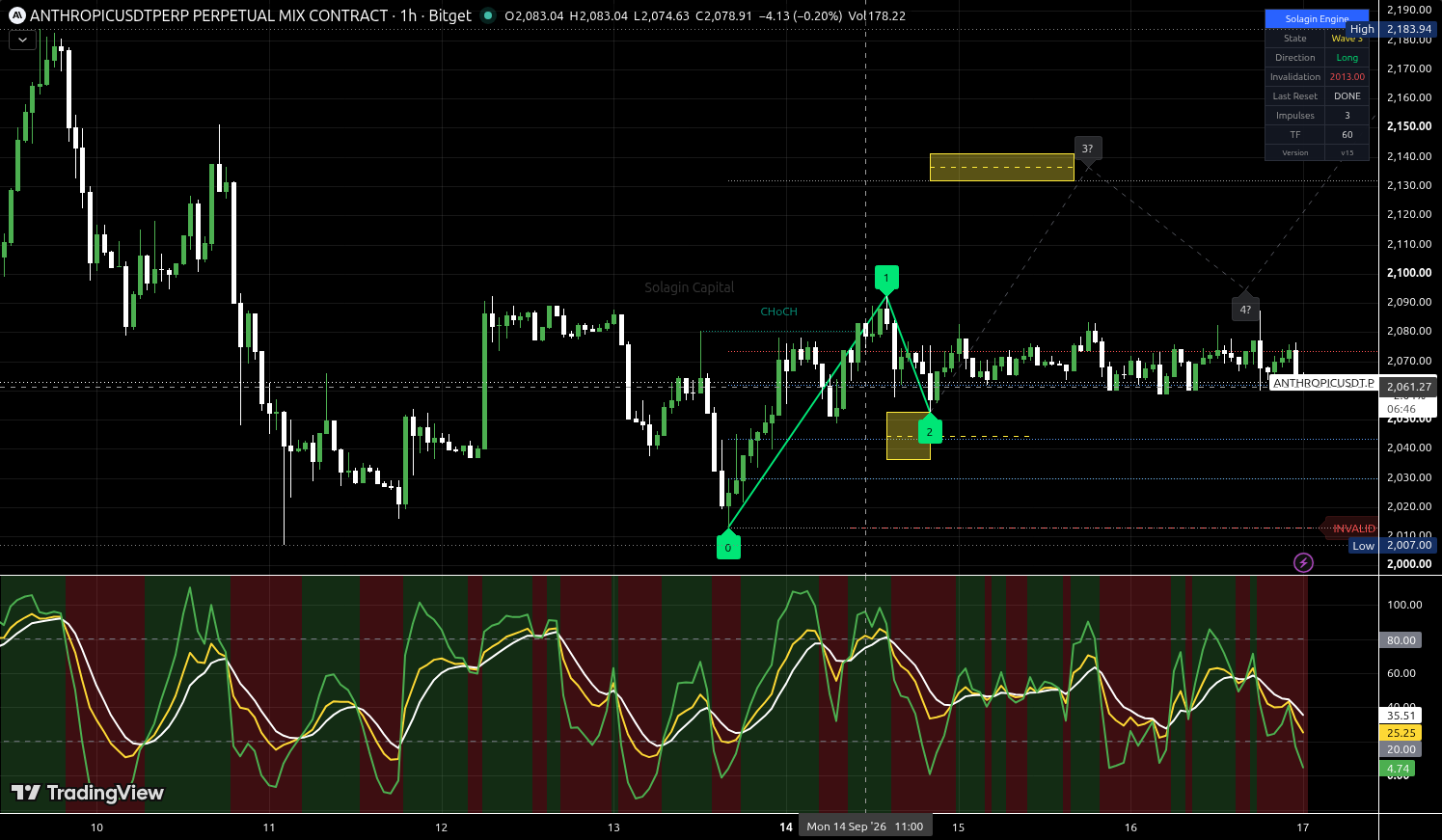
Task: Select the yellow target zone near wave 3
Action: pyautogui.click(x=1001, y=167)
